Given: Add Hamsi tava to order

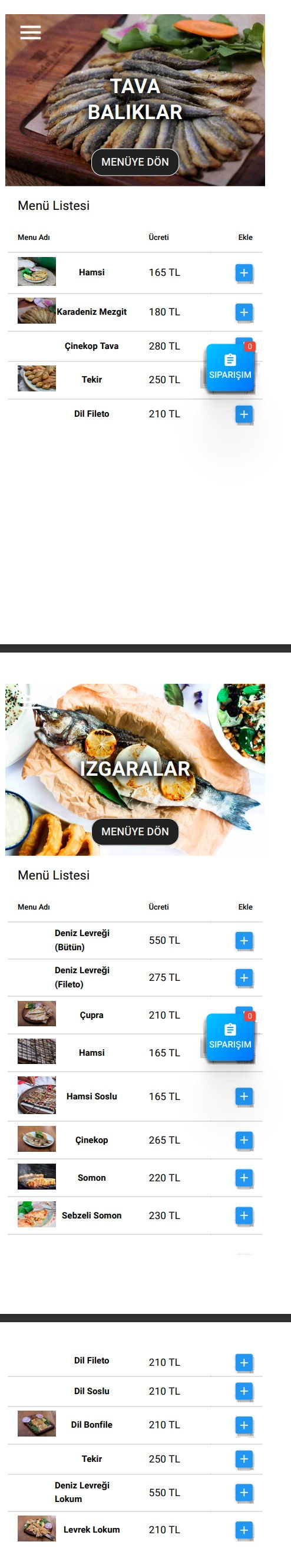Looking at the screenshot, I should pyautogui.click(x=243, y=273).
